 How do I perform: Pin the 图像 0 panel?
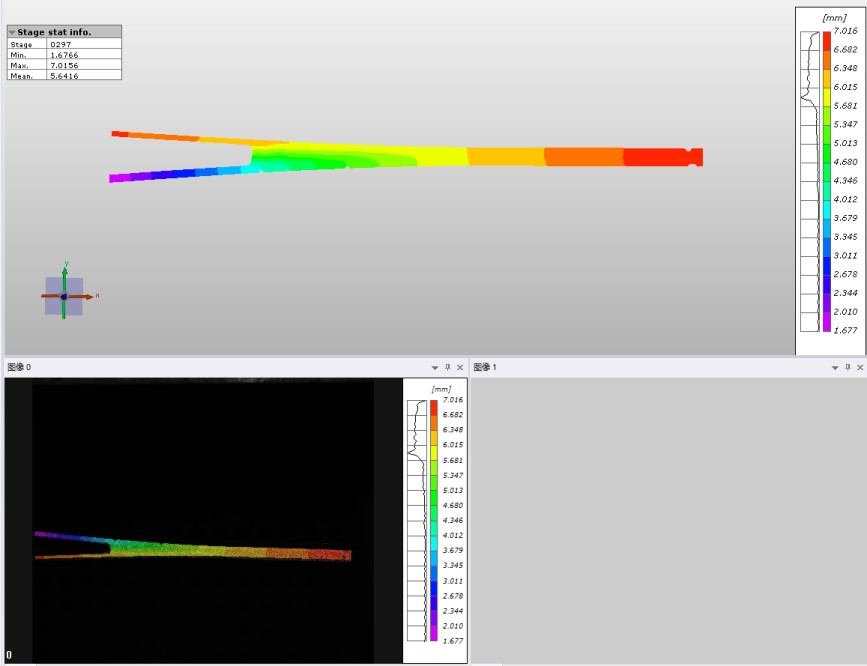coord(447,368)
